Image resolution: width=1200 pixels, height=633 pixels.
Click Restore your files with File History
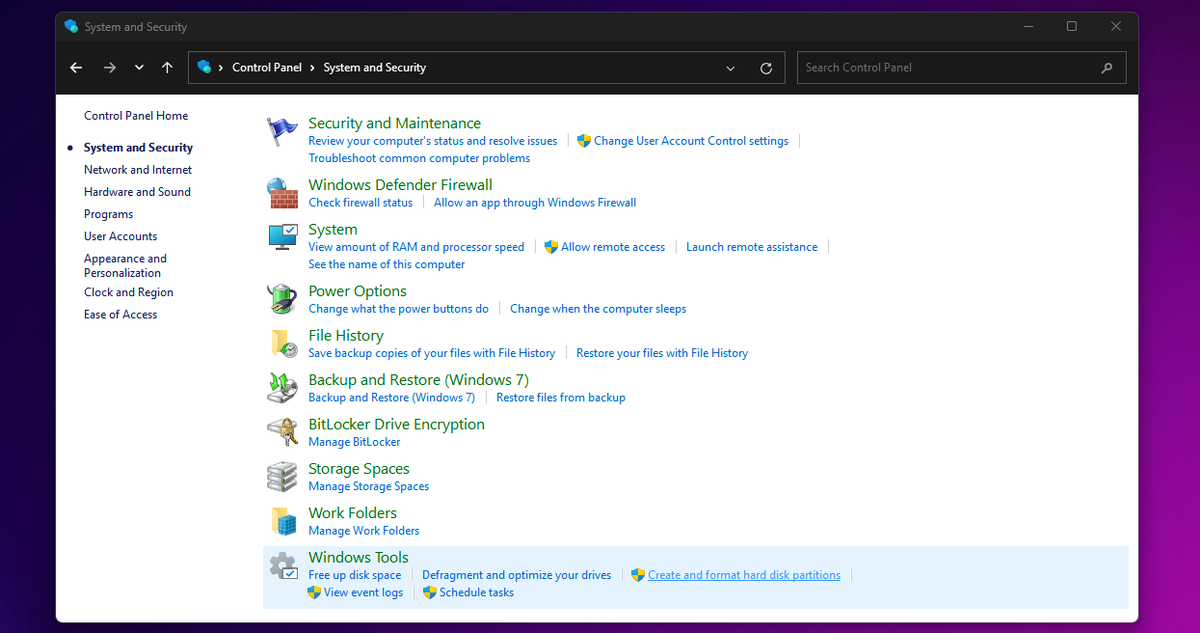tap(662, 353)
